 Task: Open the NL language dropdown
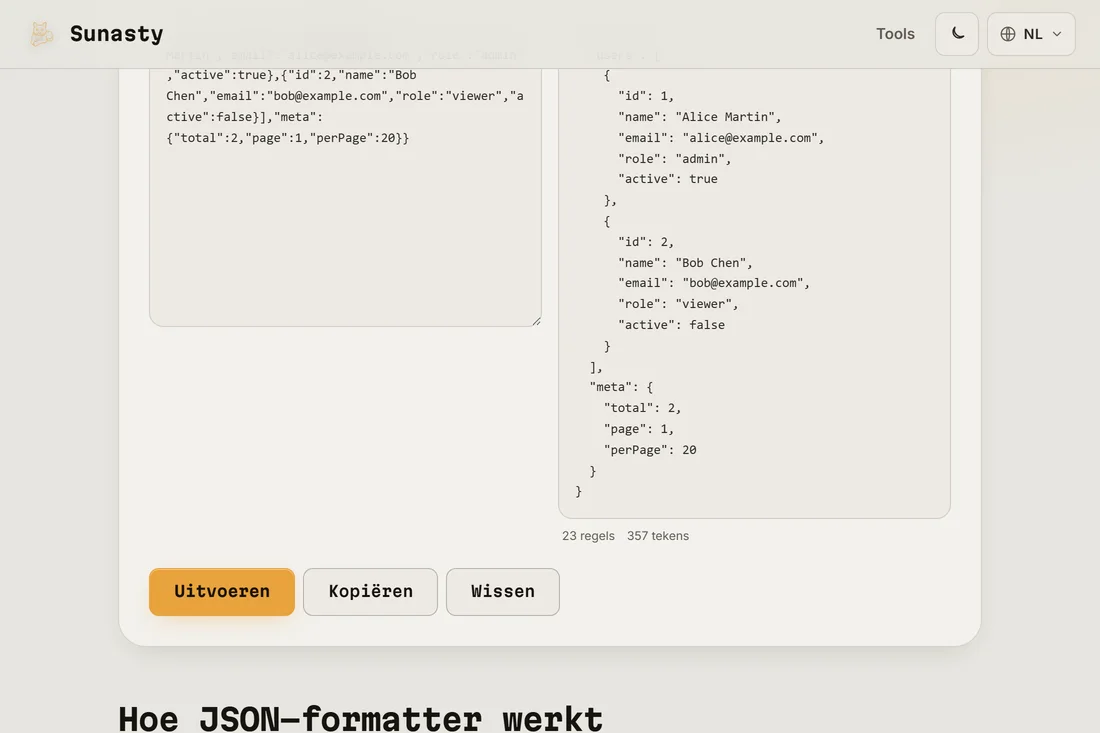click(x=1031, y=34)
